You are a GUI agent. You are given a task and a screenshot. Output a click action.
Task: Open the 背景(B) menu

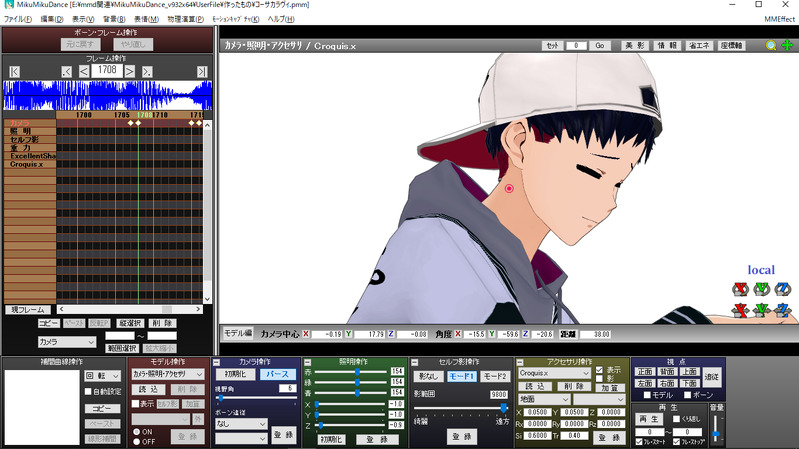(x=114, y=19)
